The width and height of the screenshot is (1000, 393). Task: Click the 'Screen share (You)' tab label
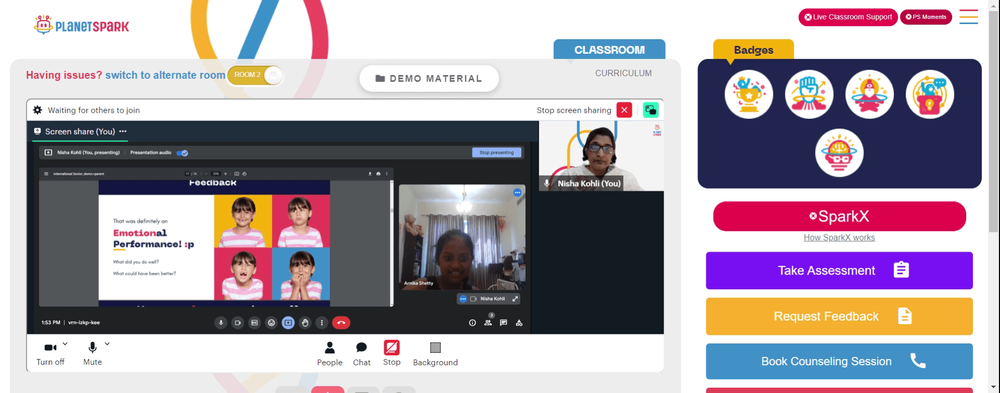[80, 131]
